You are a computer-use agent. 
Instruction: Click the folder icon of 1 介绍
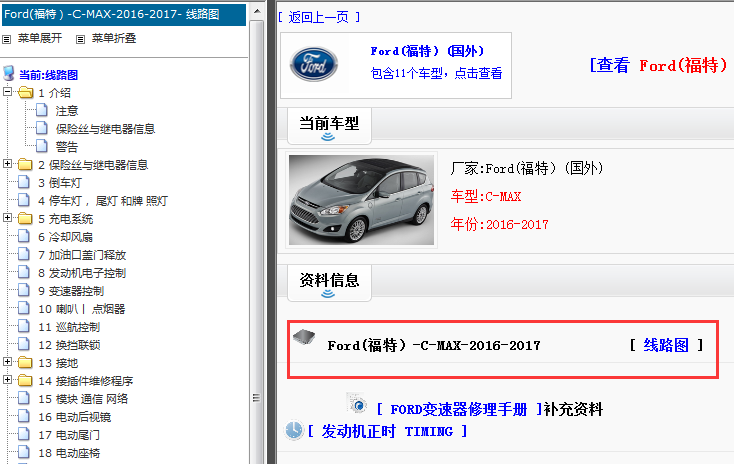coord(26,93)
